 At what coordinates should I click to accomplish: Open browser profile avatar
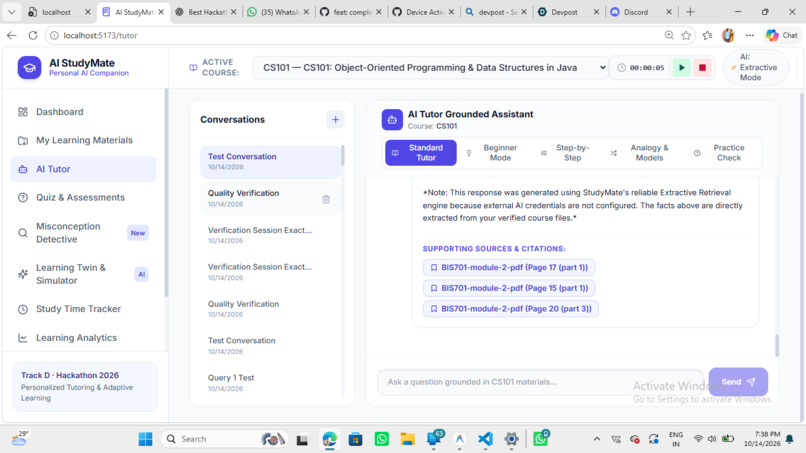pos(728,35)
